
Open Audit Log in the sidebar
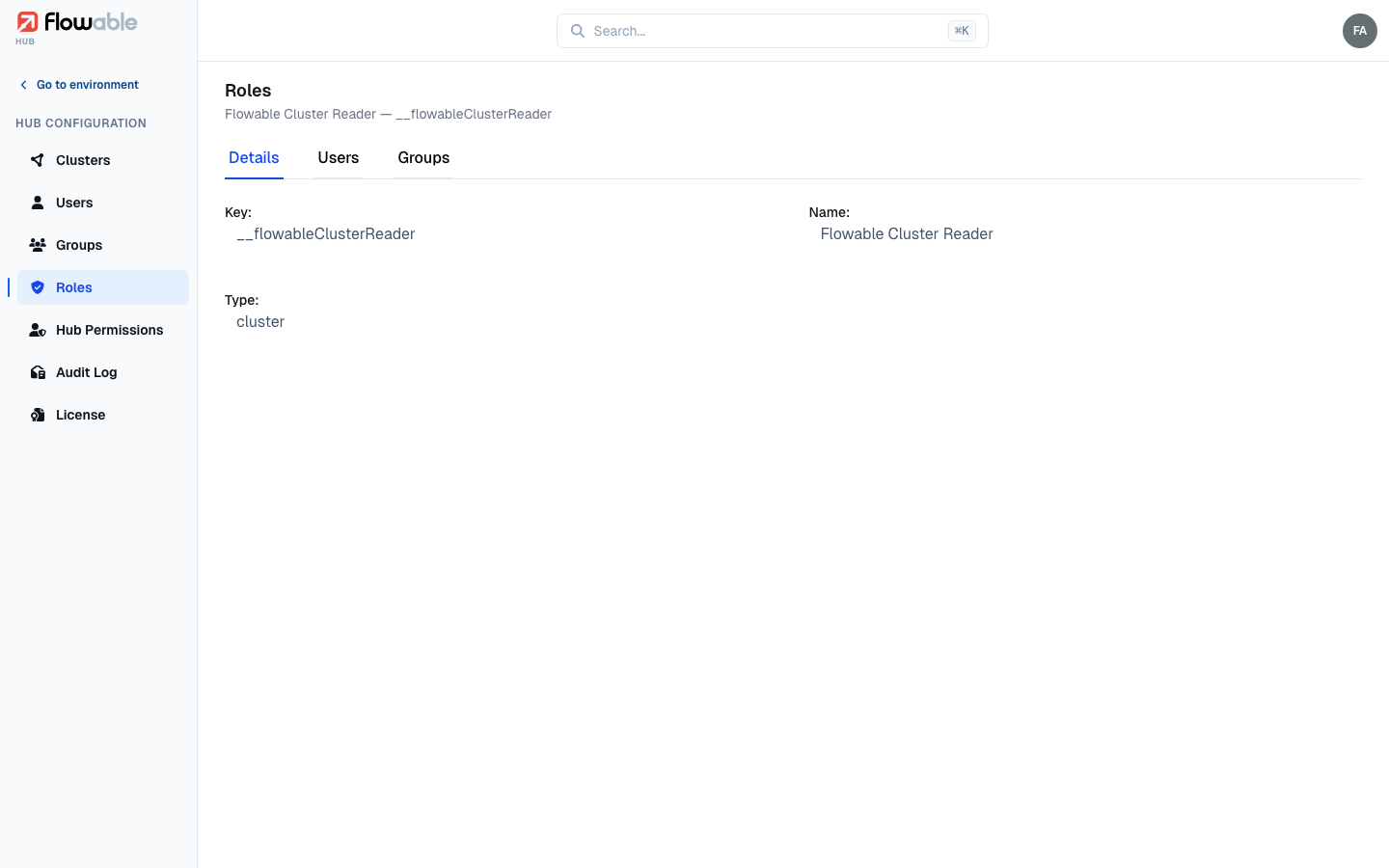(x=103, y=372)
